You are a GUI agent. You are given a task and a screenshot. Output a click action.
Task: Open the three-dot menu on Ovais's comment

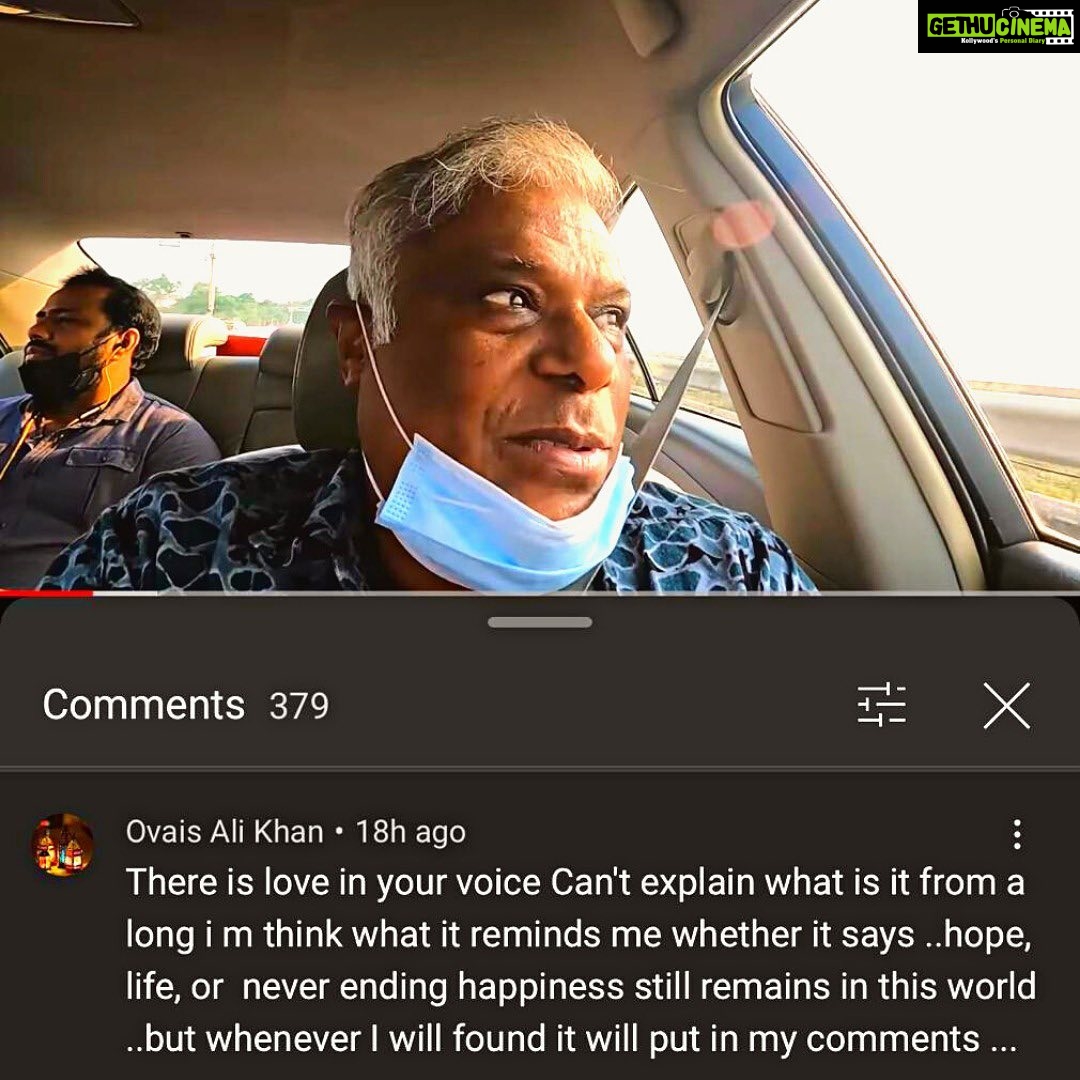click(1017, 833)
